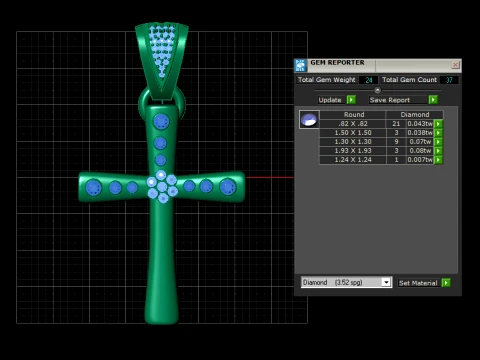Click the count cell showing 9

(x=396, y=142)
